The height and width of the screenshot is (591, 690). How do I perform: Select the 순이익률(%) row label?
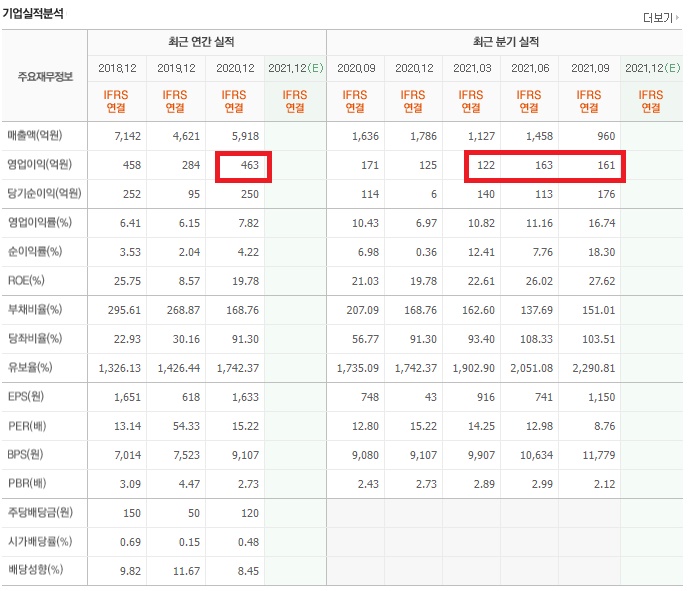(35, 252)
